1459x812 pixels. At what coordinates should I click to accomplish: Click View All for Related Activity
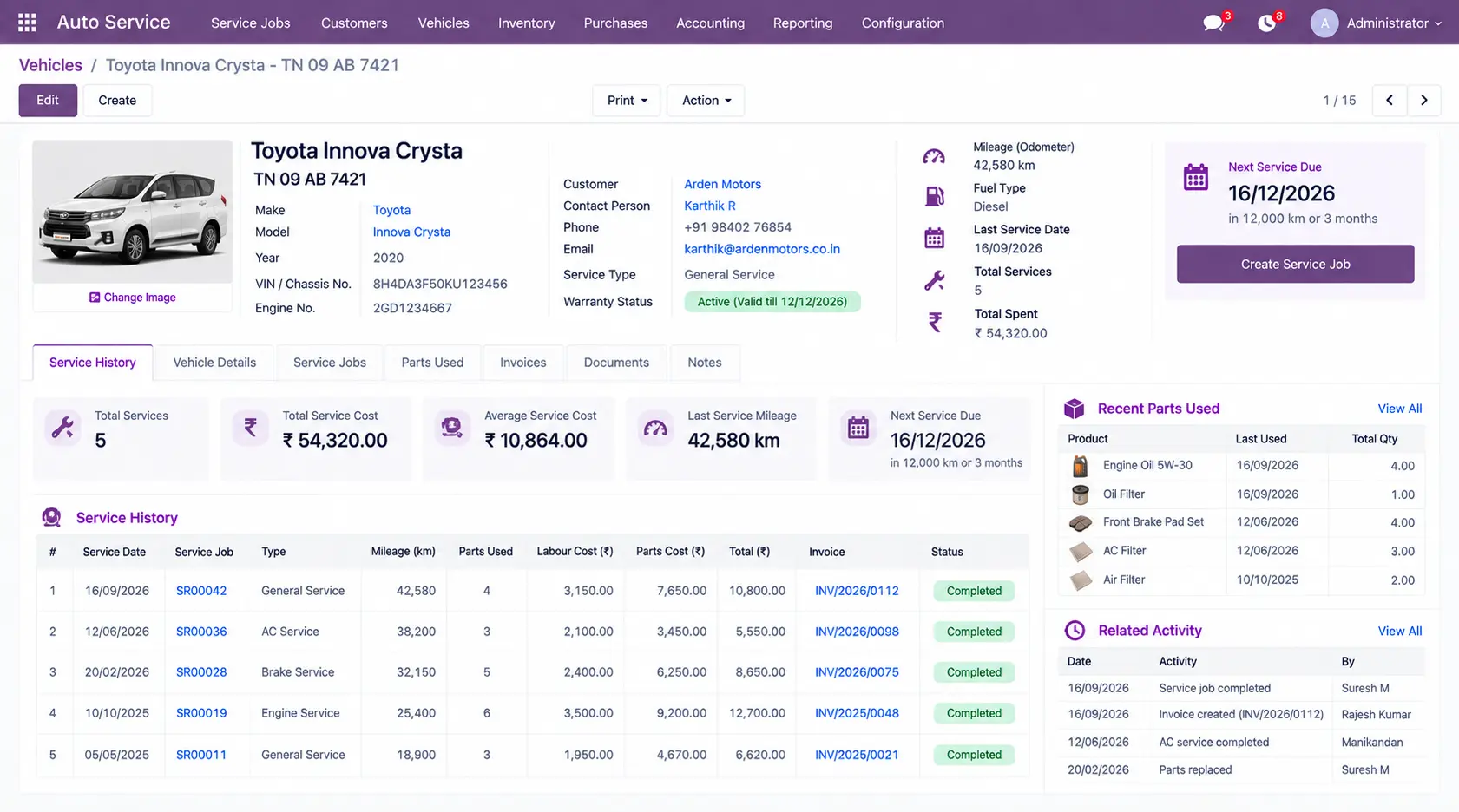(1399, 631)
